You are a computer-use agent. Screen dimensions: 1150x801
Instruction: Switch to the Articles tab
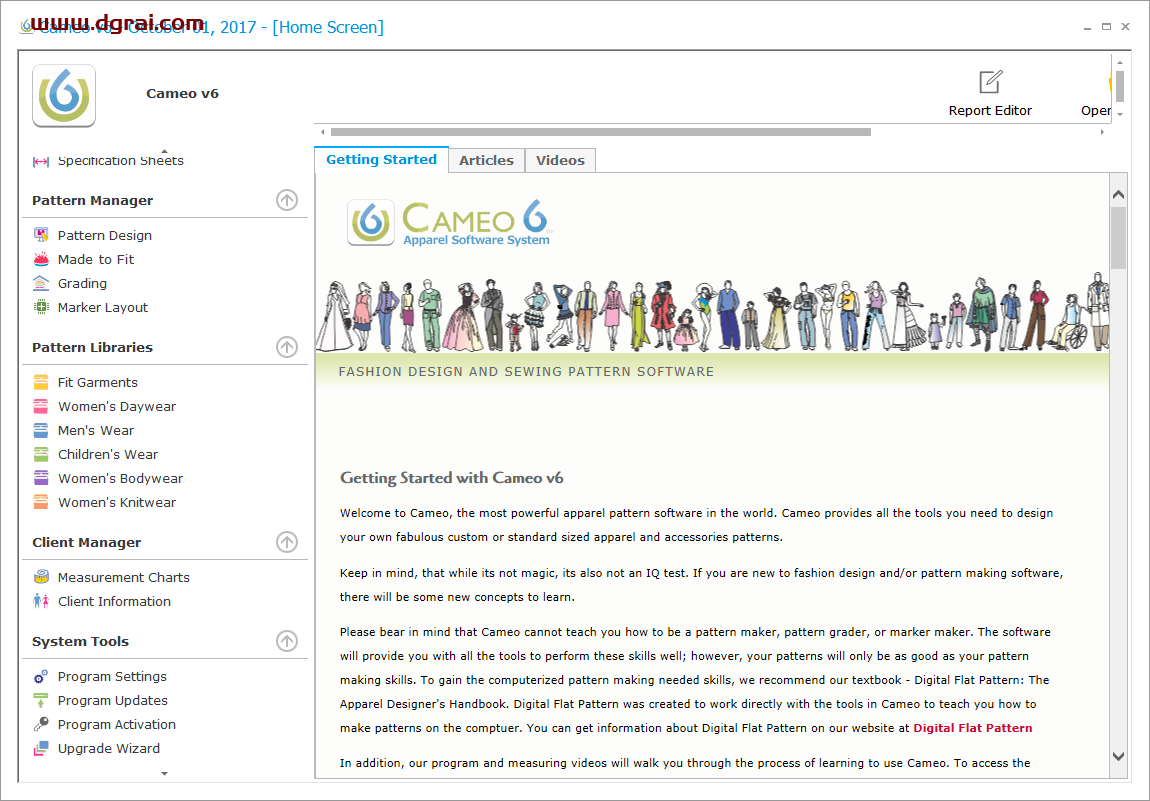486,161
